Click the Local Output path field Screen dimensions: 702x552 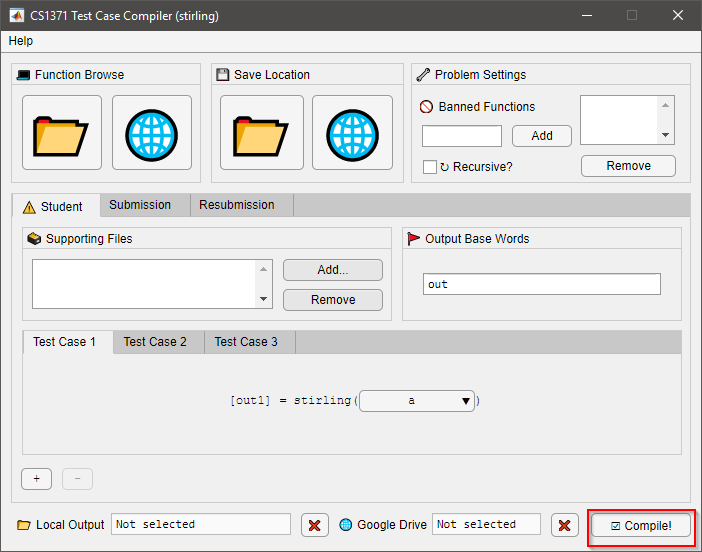click(x=201, y=524)
